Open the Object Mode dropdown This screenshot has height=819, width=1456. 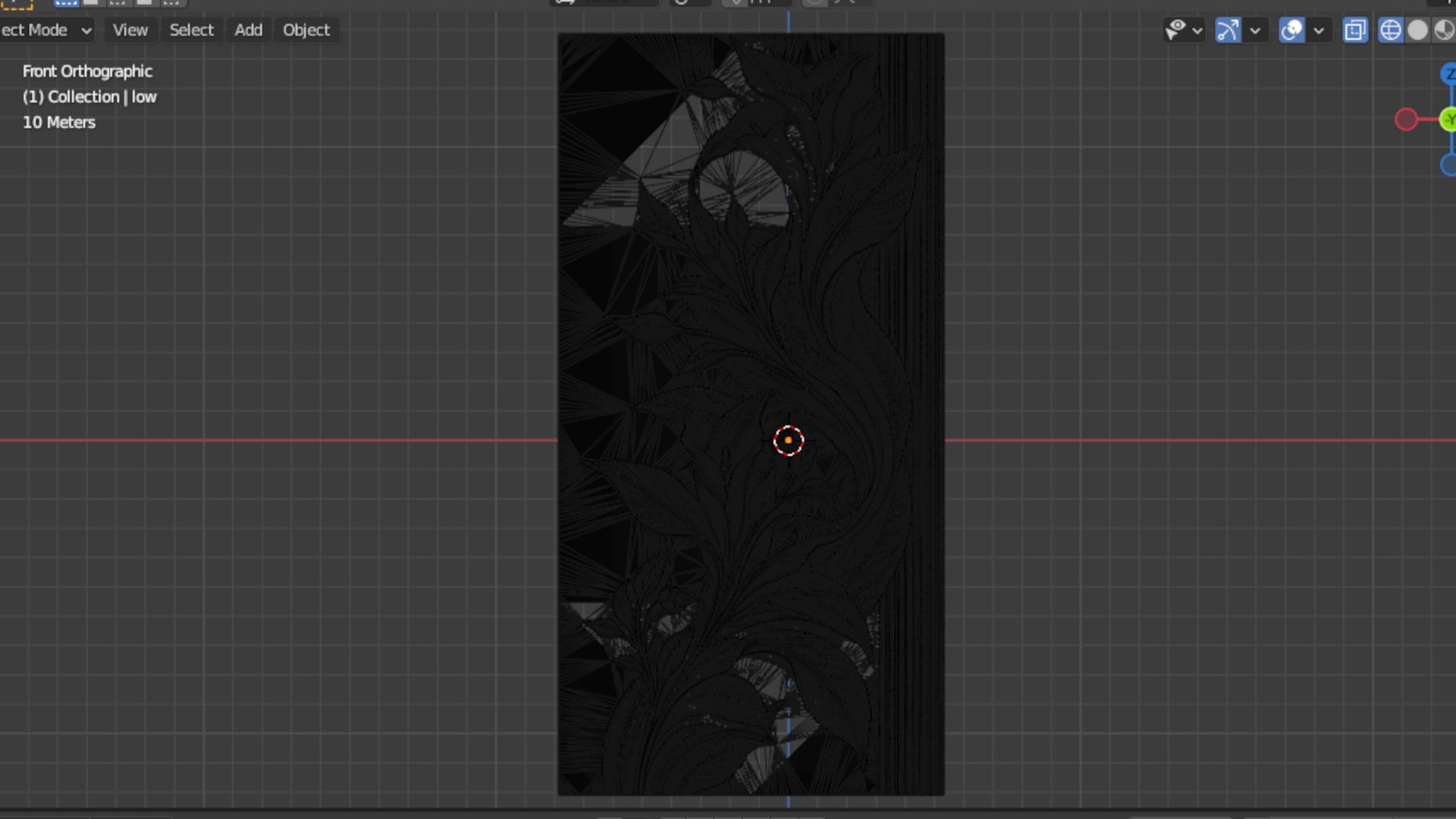tap(45, 30)
